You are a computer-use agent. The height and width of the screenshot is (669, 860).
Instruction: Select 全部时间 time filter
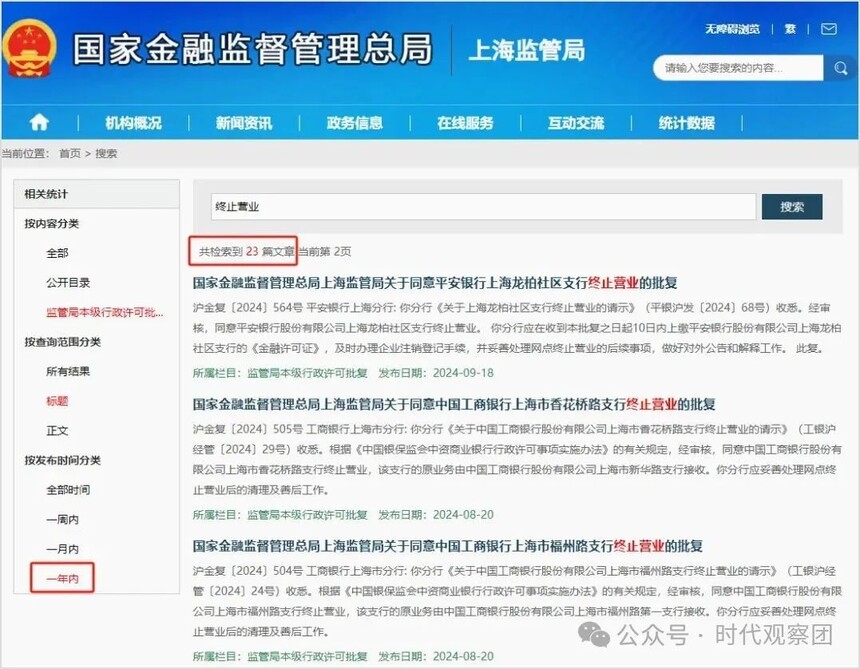[x=68, y=490]
